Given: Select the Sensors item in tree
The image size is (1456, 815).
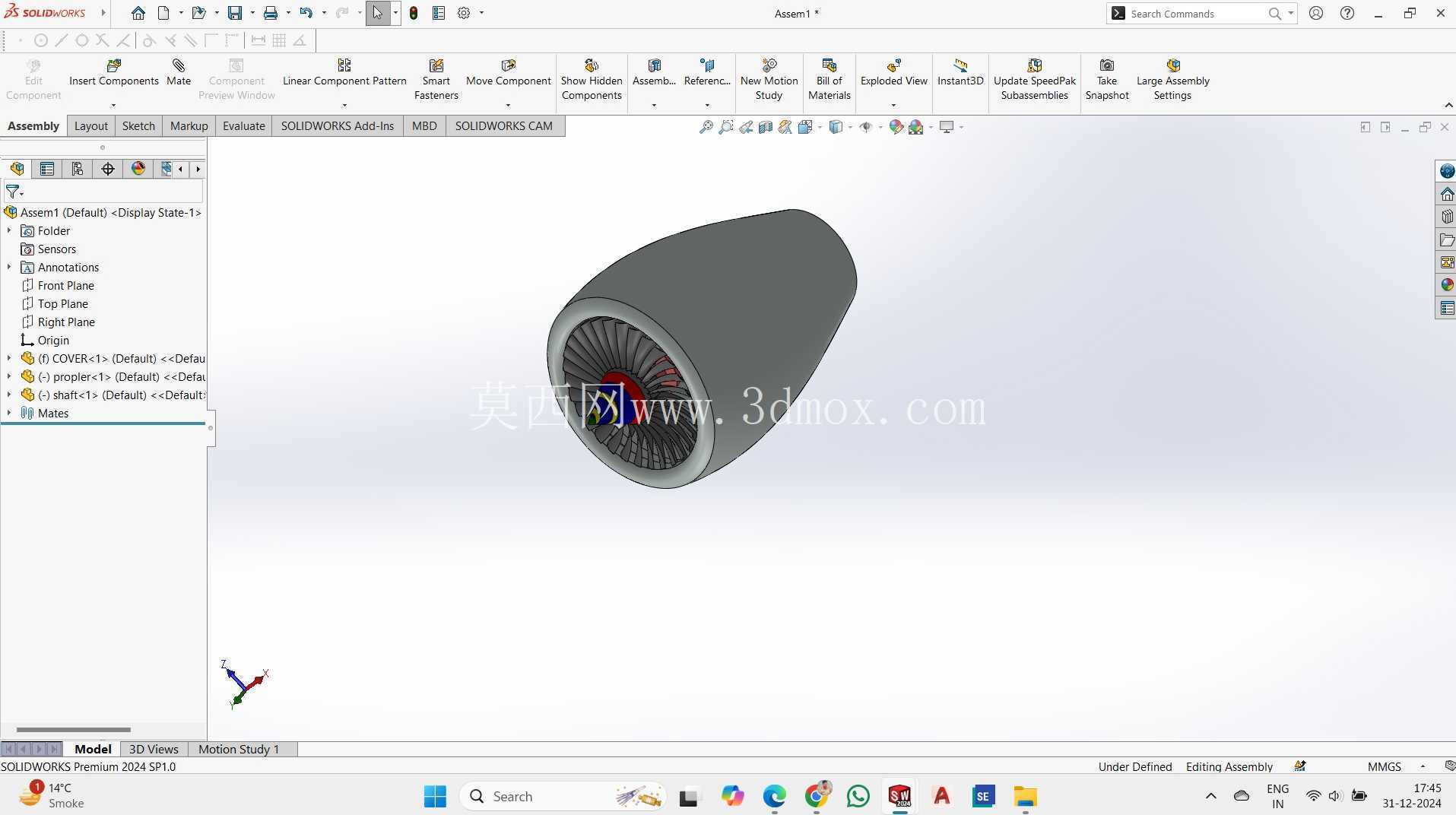Looking at the screenshot, I should point(49,249).
